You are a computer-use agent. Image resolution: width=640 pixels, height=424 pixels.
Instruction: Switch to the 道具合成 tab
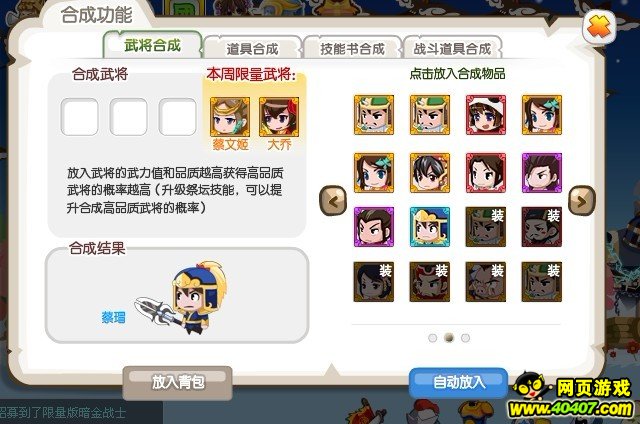coord(252,49)
